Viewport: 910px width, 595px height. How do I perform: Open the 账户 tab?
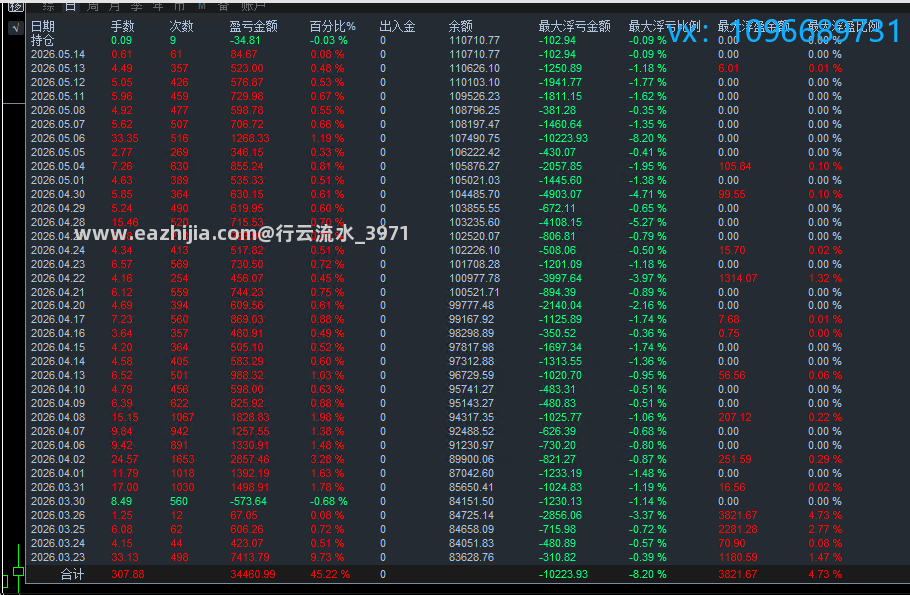254,6
